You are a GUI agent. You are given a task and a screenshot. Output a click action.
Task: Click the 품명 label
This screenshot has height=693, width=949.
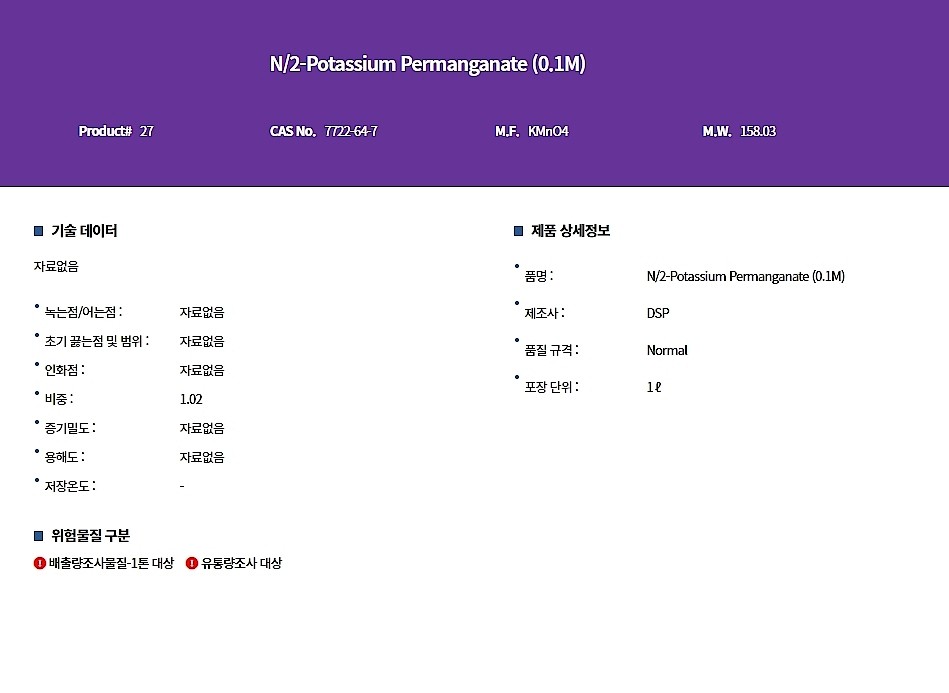539,277
